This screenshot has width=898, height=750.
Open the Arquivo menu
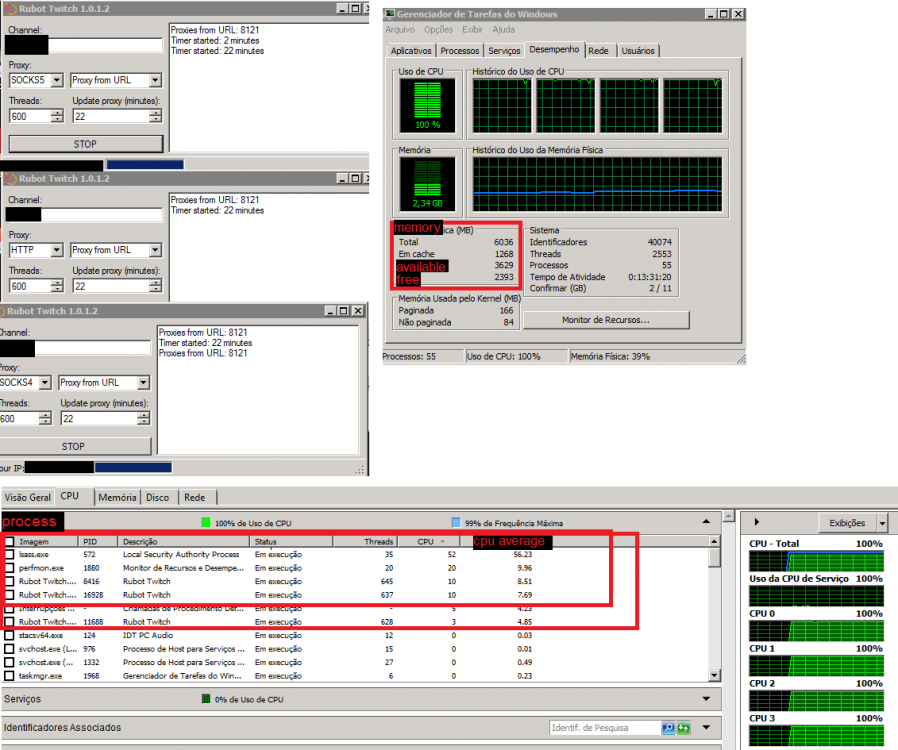(400, 30)
